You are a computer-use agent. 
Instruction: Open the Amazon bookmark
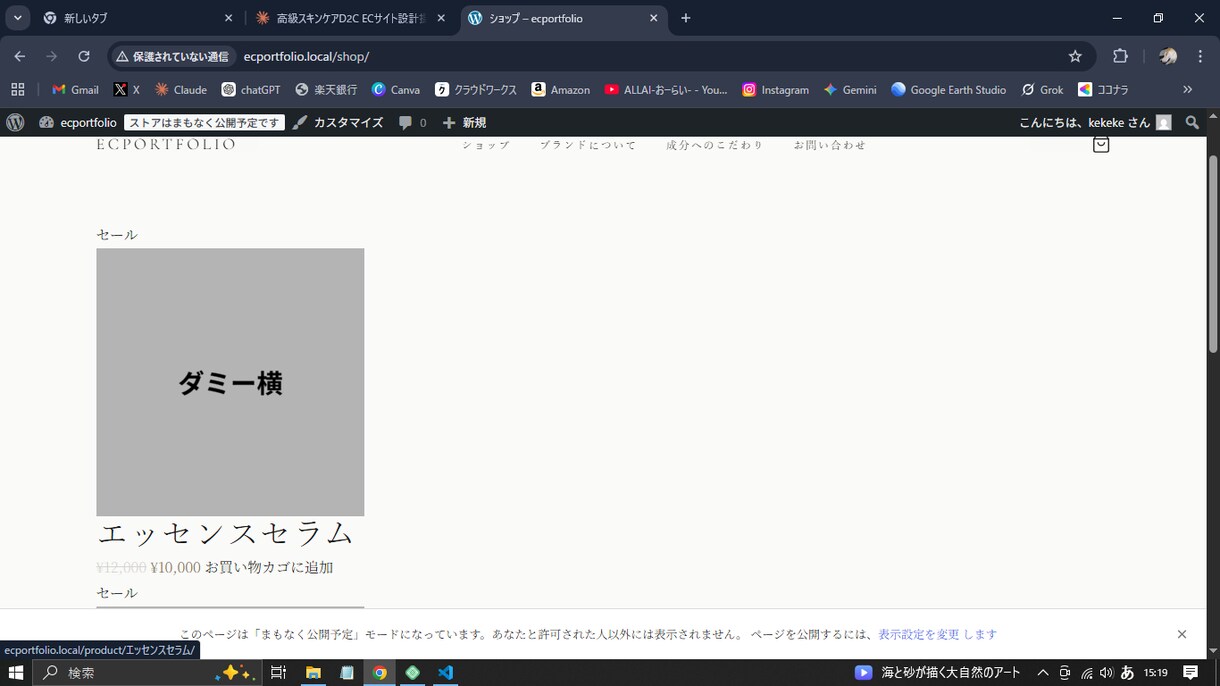click(560, 89)
